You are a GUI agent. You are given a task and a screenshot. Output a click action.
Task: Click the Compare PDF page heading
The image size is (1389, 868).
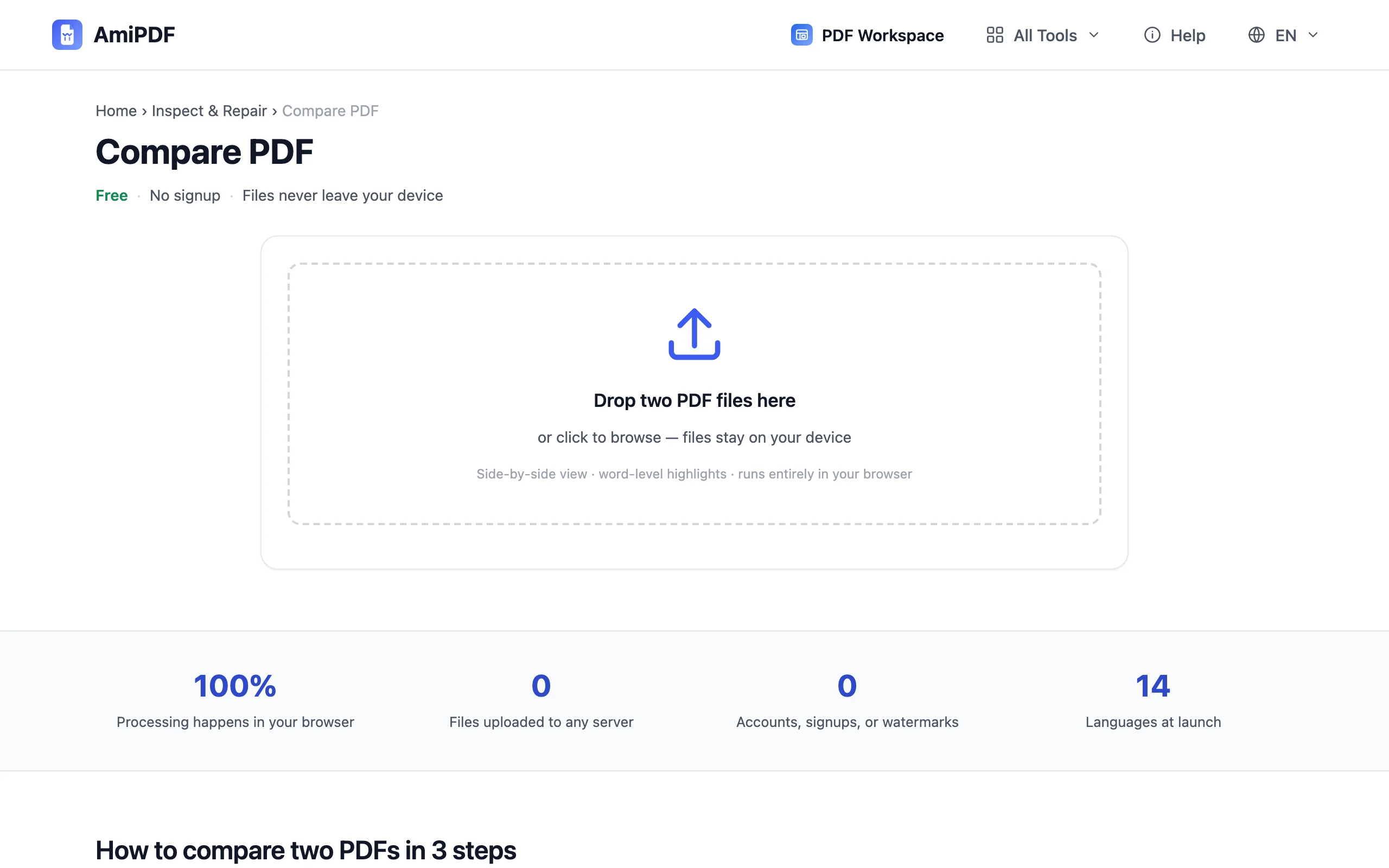204,151
